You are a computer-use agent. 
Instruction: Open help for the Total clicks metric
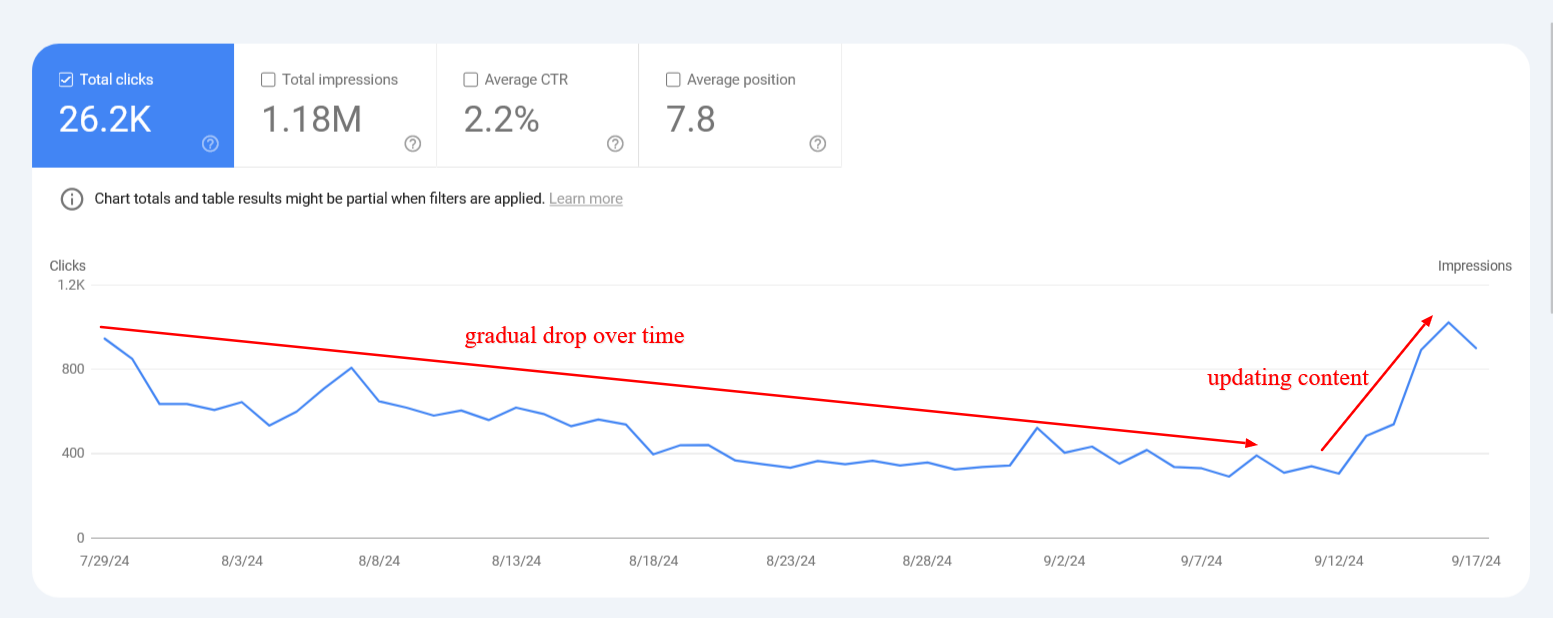point(210,144)
